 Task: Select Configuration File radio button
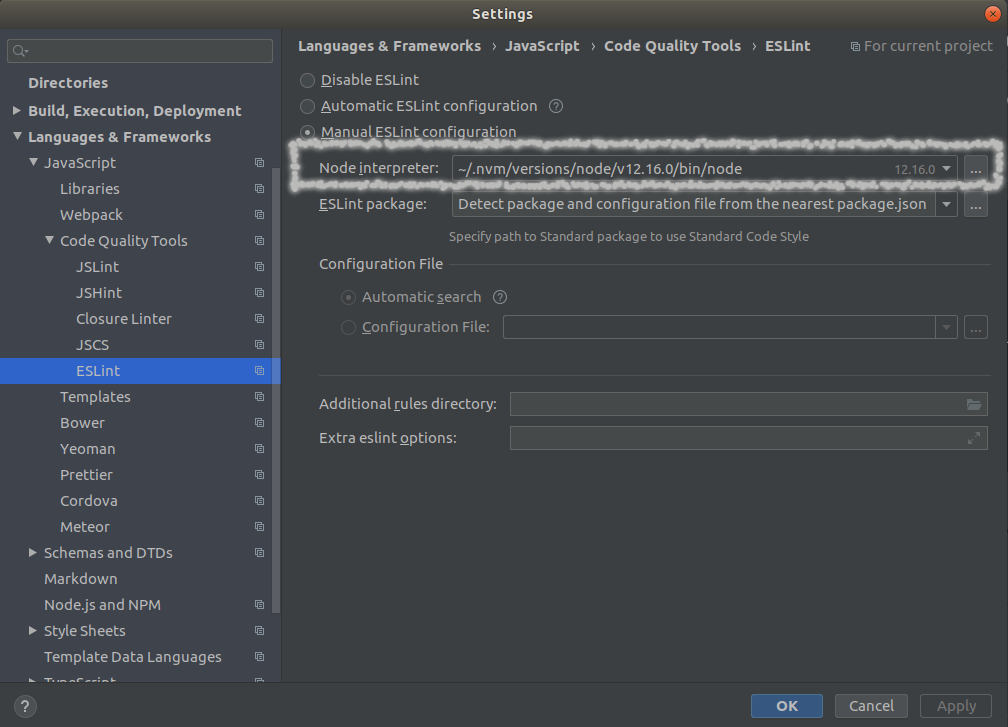point(348,327)
